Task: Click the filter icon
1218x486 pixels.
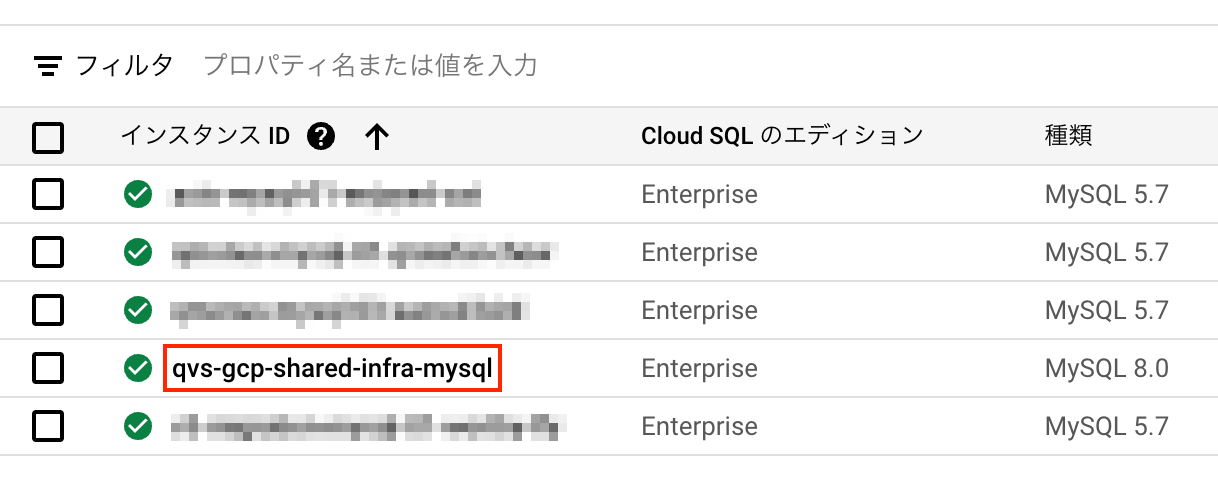Action: (47, 67)
